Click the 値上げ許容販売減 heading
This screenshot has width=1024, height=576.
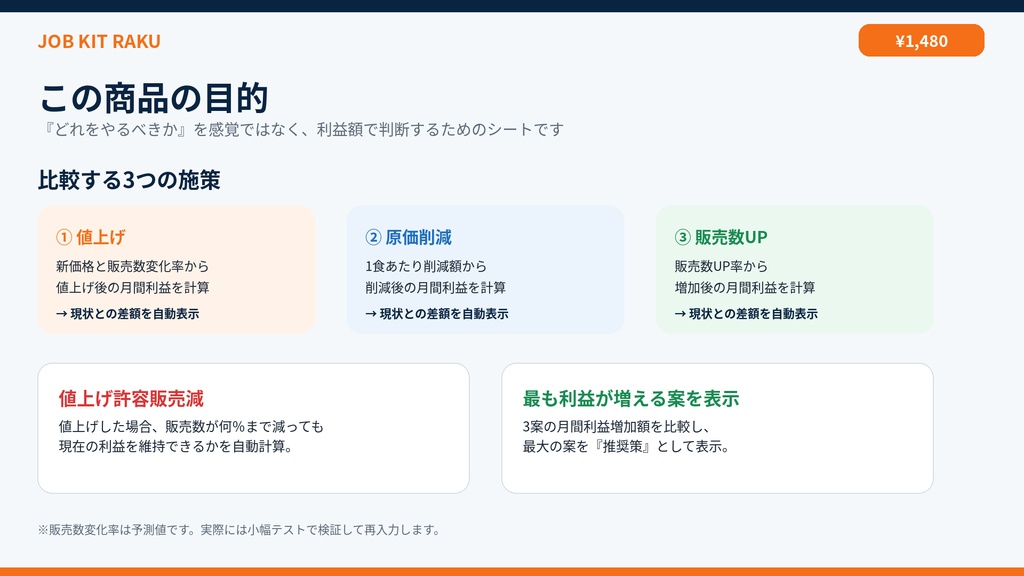click(x=131, y=398)
